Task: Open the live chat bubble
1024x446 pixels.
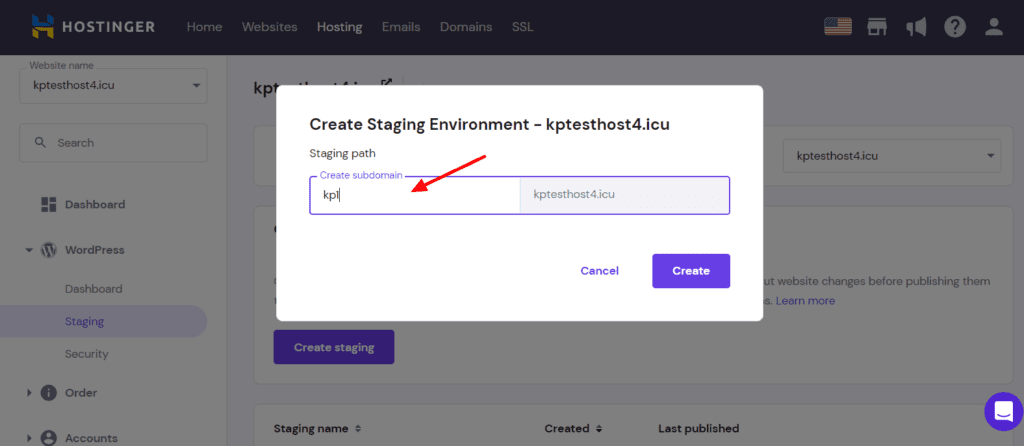Action: (x=1003, y=411)
